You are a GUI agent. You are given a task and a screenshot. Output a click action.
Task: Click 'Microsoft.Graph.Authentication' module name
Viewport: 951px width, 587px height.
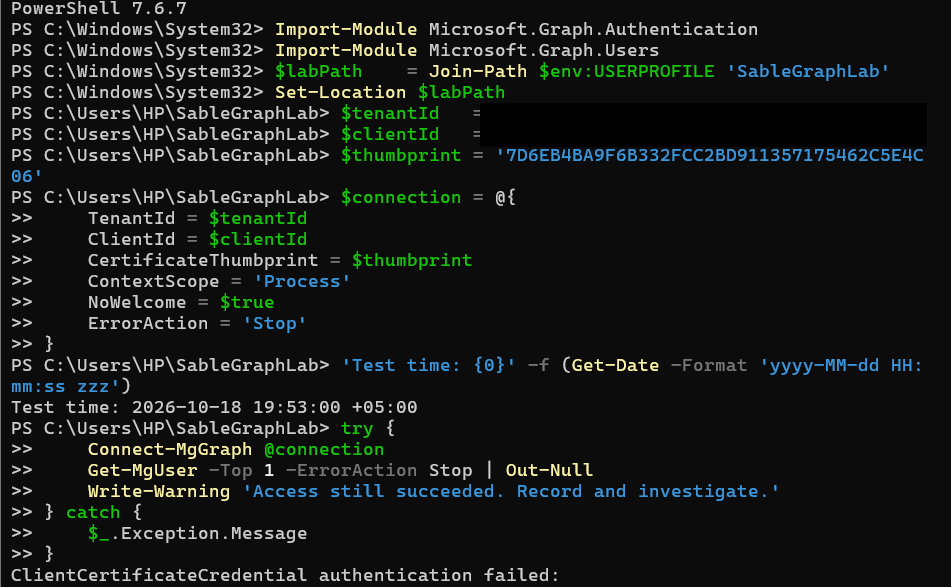point(593,29)
